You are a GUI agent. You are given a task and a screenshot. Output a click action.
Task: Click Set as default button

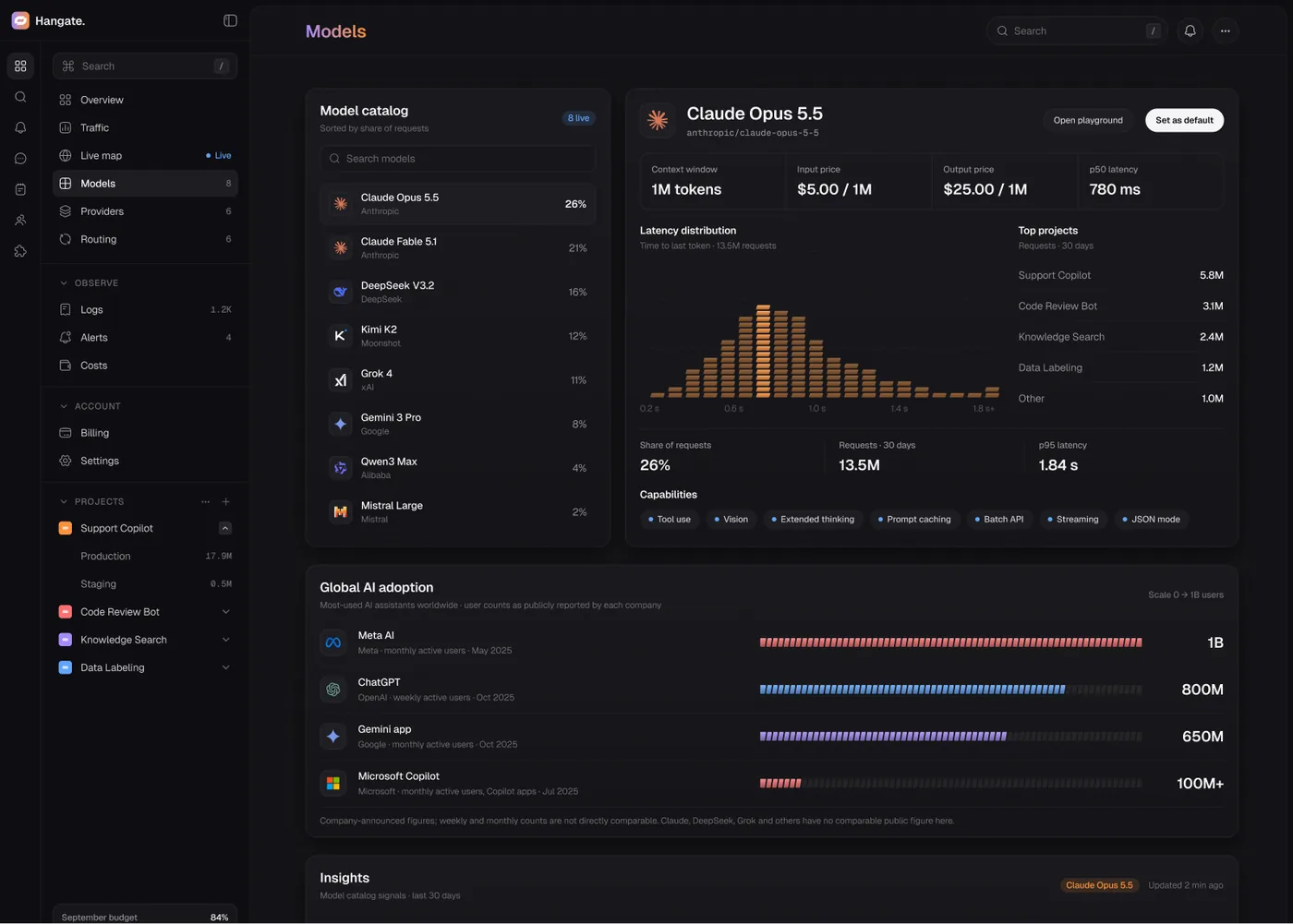point(1184,120)
